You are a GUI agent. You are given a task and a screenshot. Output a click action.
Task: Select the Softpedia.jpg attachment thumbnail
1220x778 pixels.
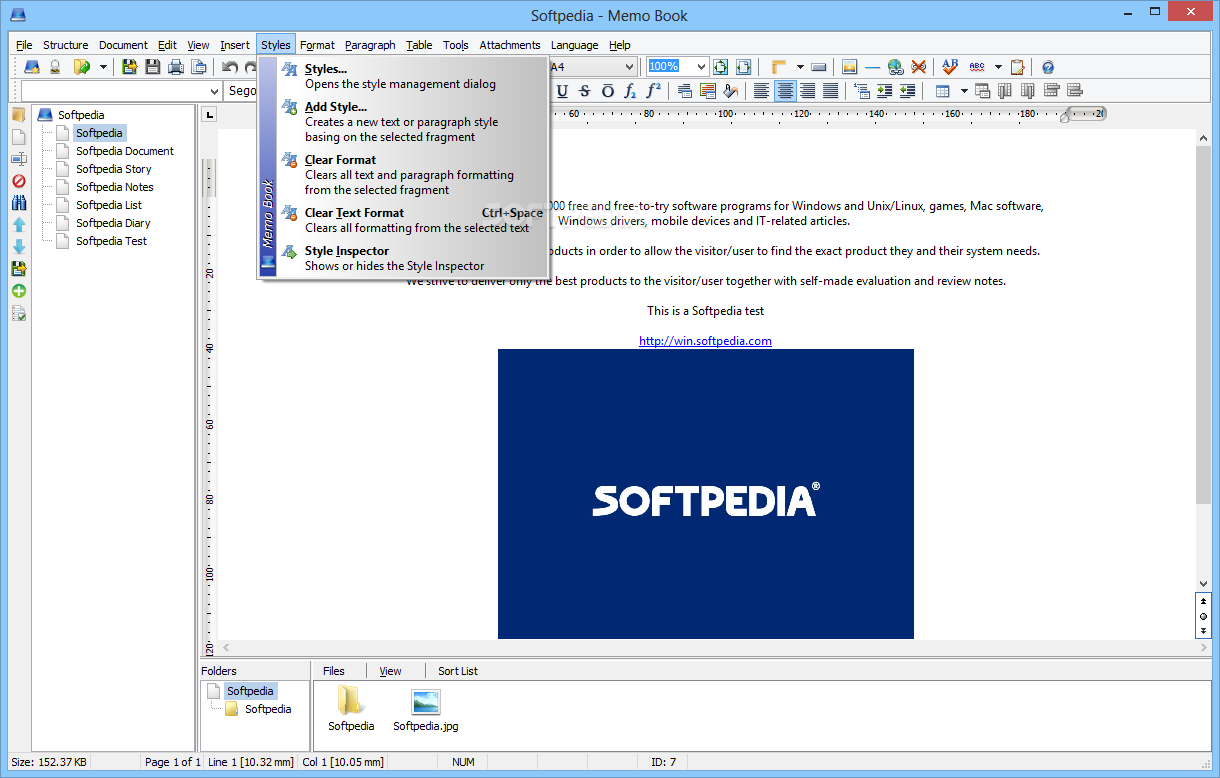[x=426, y=709]
